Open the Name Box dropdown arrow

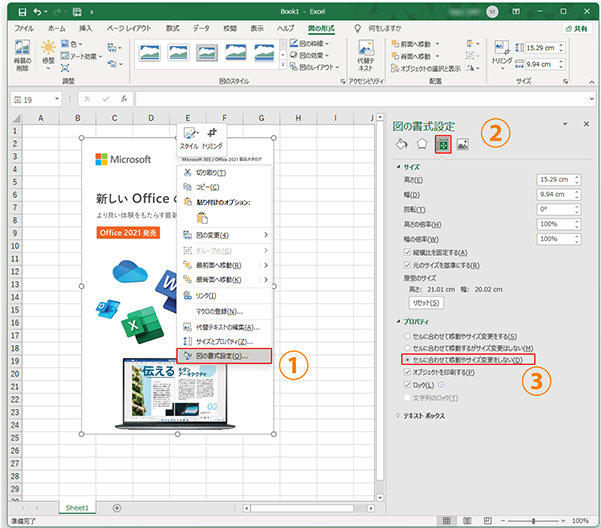56,99
